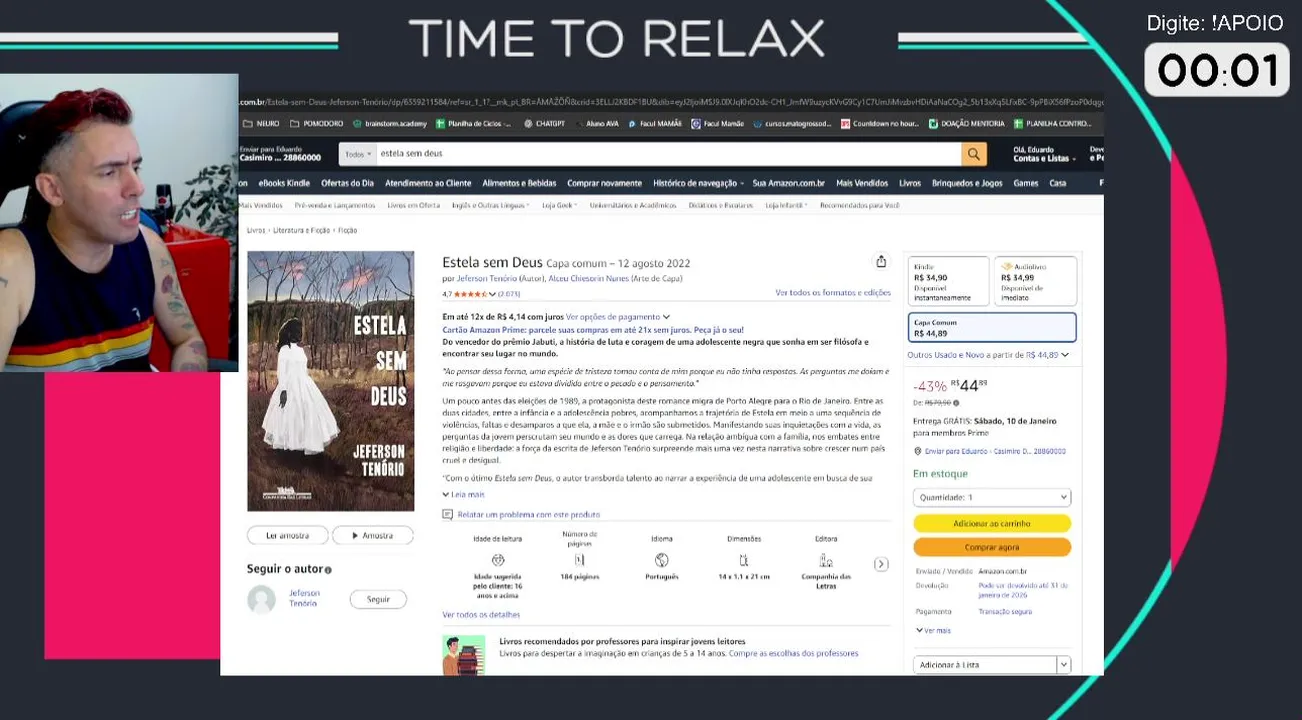Click the Jeferson Tenório author avatar

click(262, 599)
